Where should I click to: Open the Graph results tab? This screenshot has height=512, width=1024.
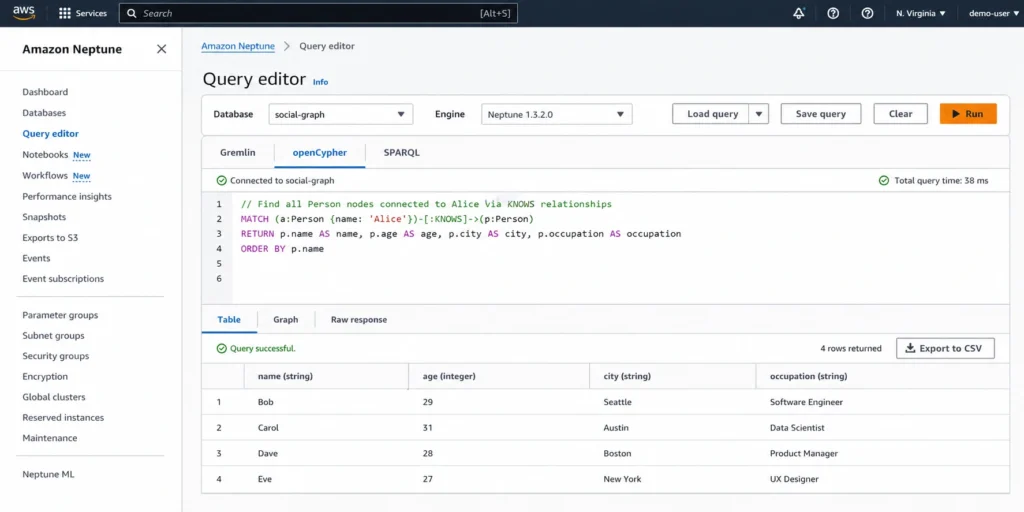click(285, 319)
